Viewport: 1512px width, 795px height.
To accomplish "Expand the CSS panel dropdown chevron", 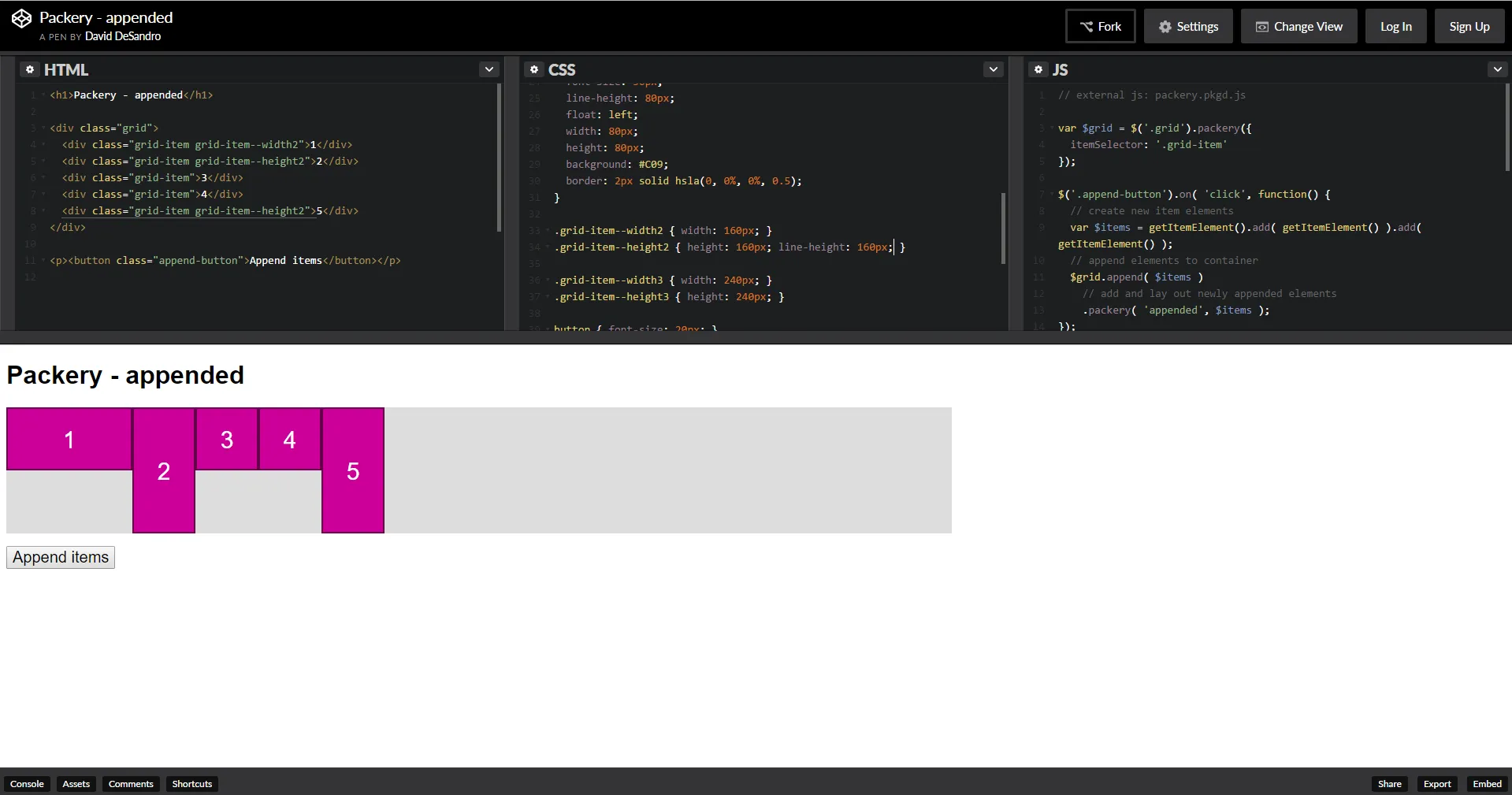I will coord(994,69).
